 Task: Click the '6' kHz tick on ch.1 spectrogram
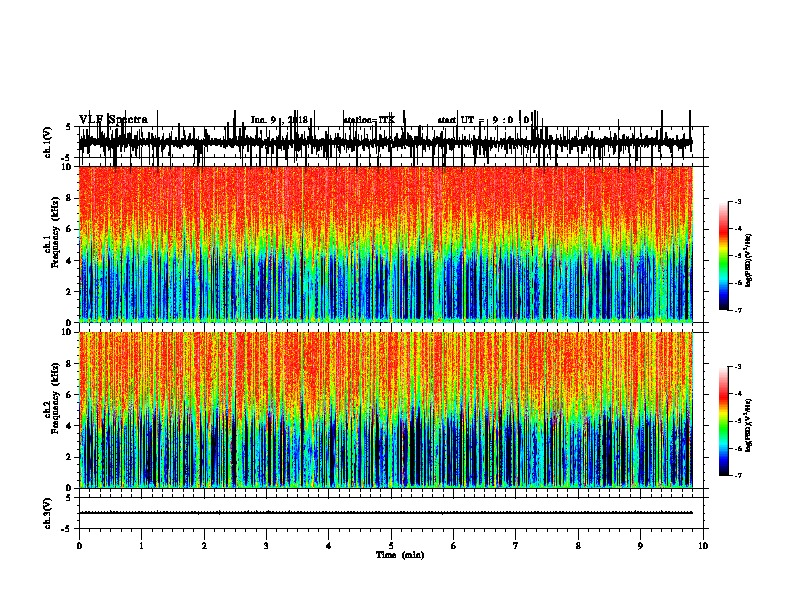(70, 229)
